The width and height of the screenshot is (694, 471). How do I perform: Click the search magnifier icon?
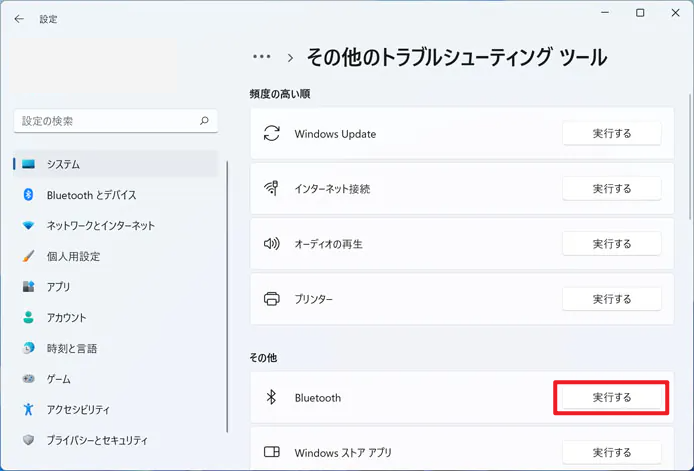coord(204,121)
